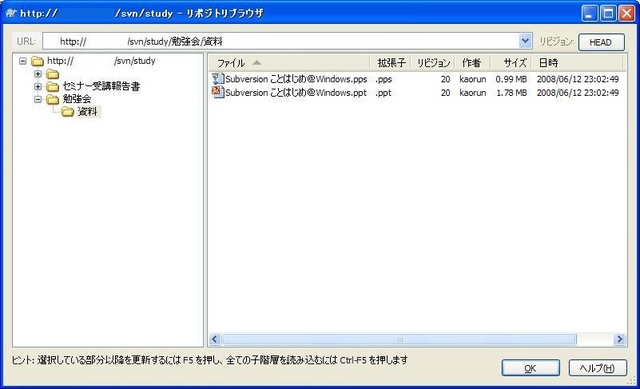Expand the unnamed folder node
640x389 pixels.
coord(38,74)
